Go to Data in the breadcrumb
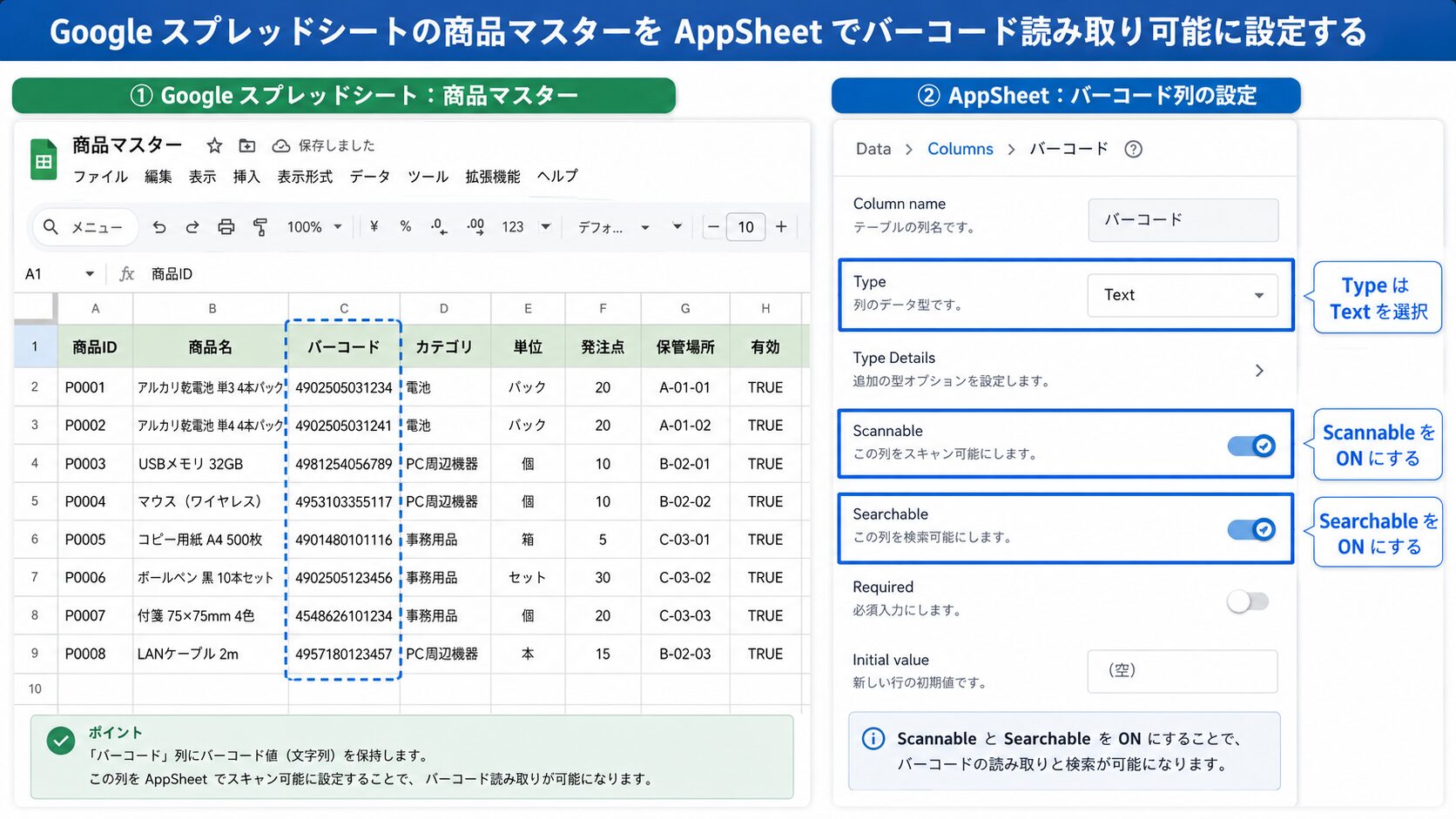Viewport: 1456px width, 819px height. click(873, 149)
